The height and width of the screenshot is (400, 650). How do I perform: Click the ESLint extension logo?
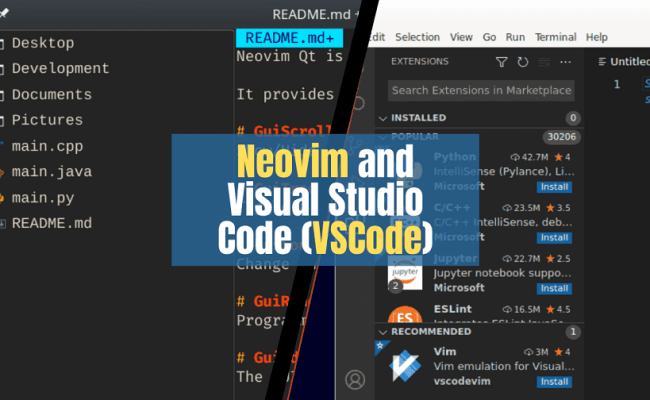405,315
